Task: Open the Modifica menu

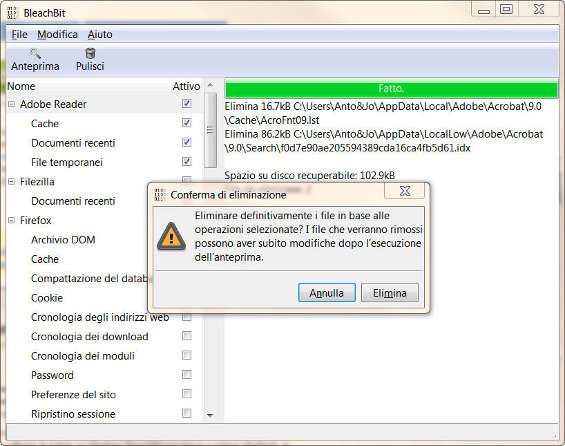Action: [x=57, y=35]
